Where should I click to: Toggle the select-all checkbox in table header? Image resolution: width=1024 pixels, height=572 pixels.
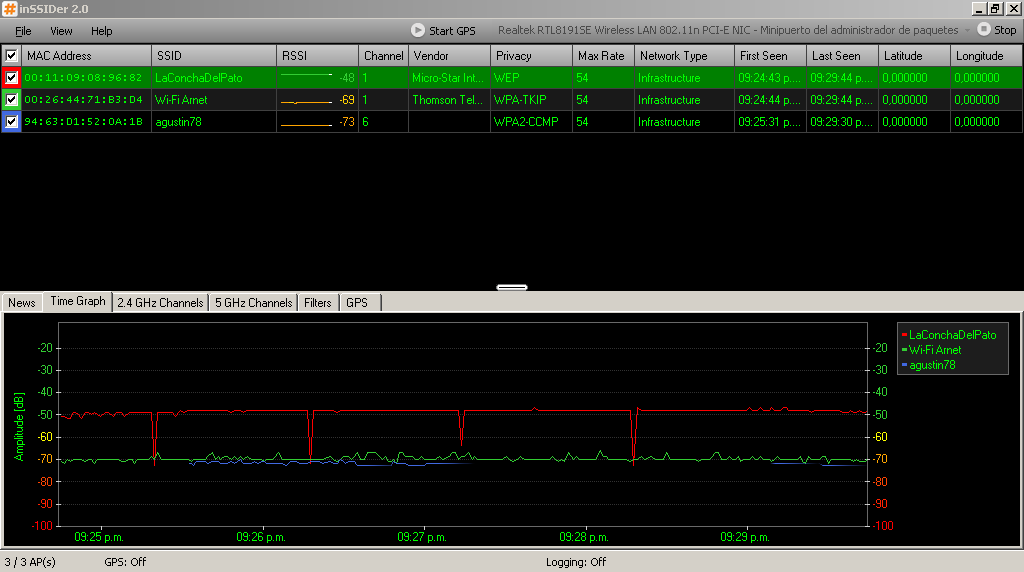click(11, 56)
